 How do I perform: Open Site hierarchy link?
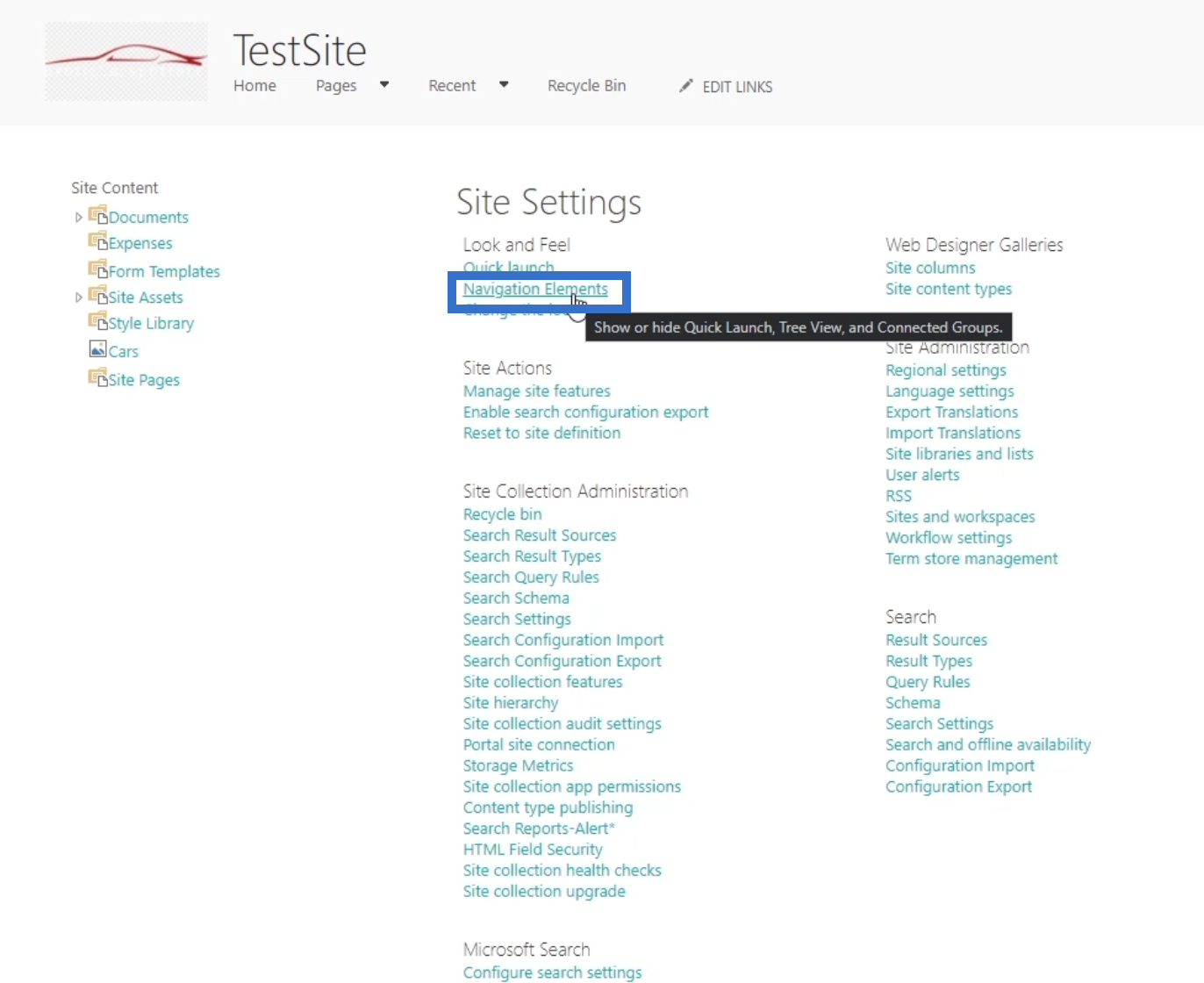point(511,703)
